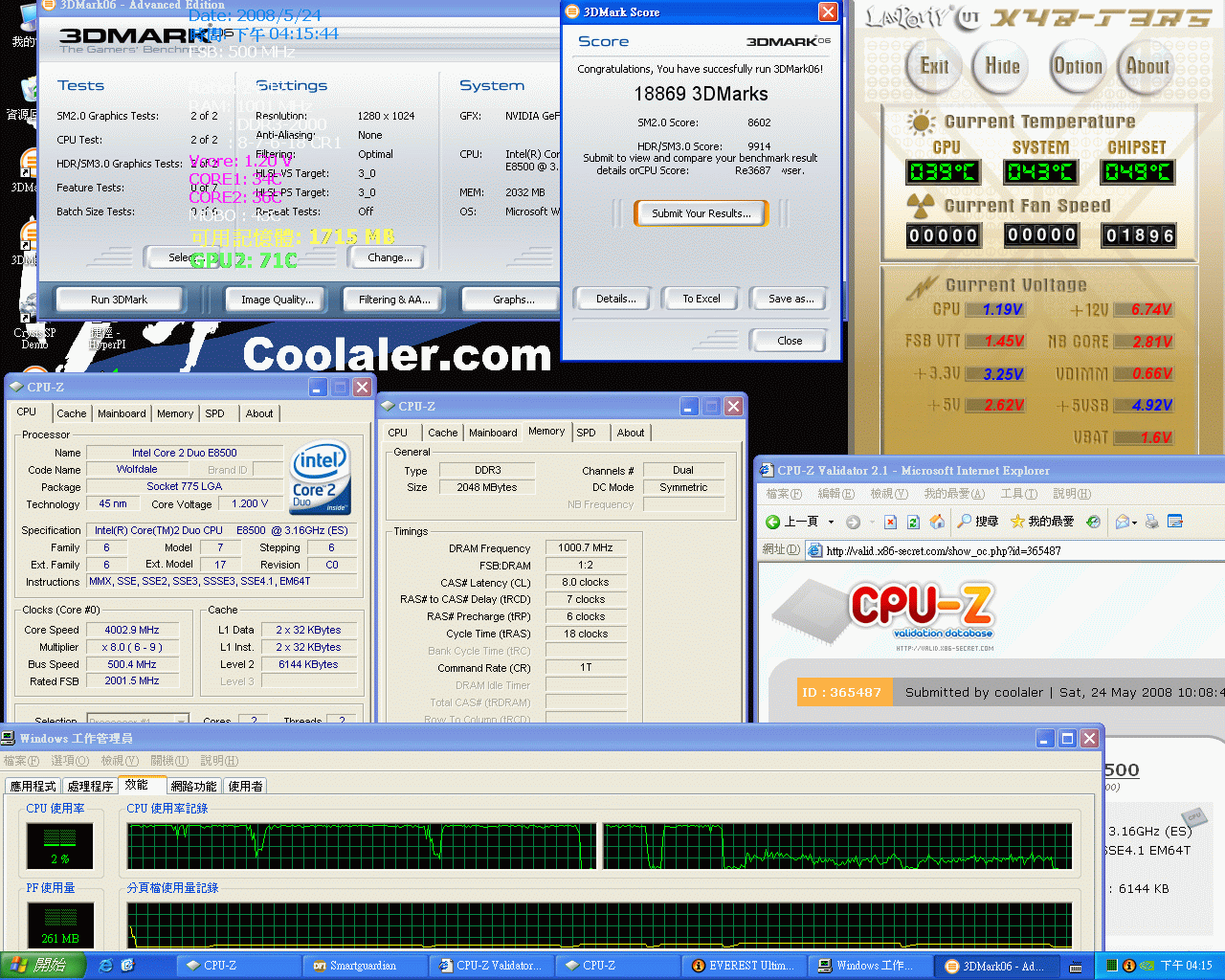Viewport: 1225px width, 980px height.
Task: Click the Exit button in LanParty monitor
Action: coord(934,66)
